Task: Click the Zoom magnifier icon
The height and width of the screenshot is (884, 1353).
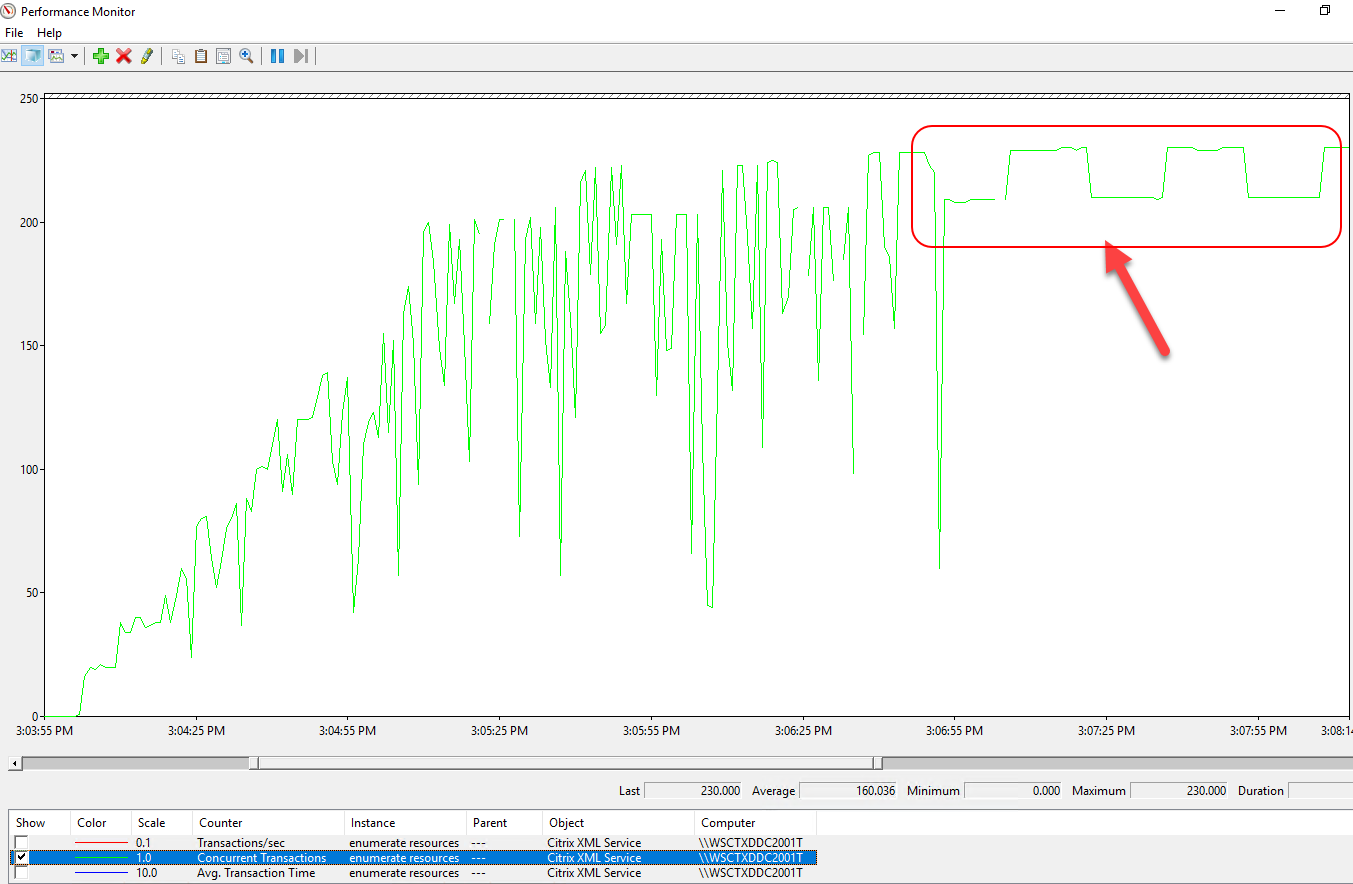Action: [246, 56]
